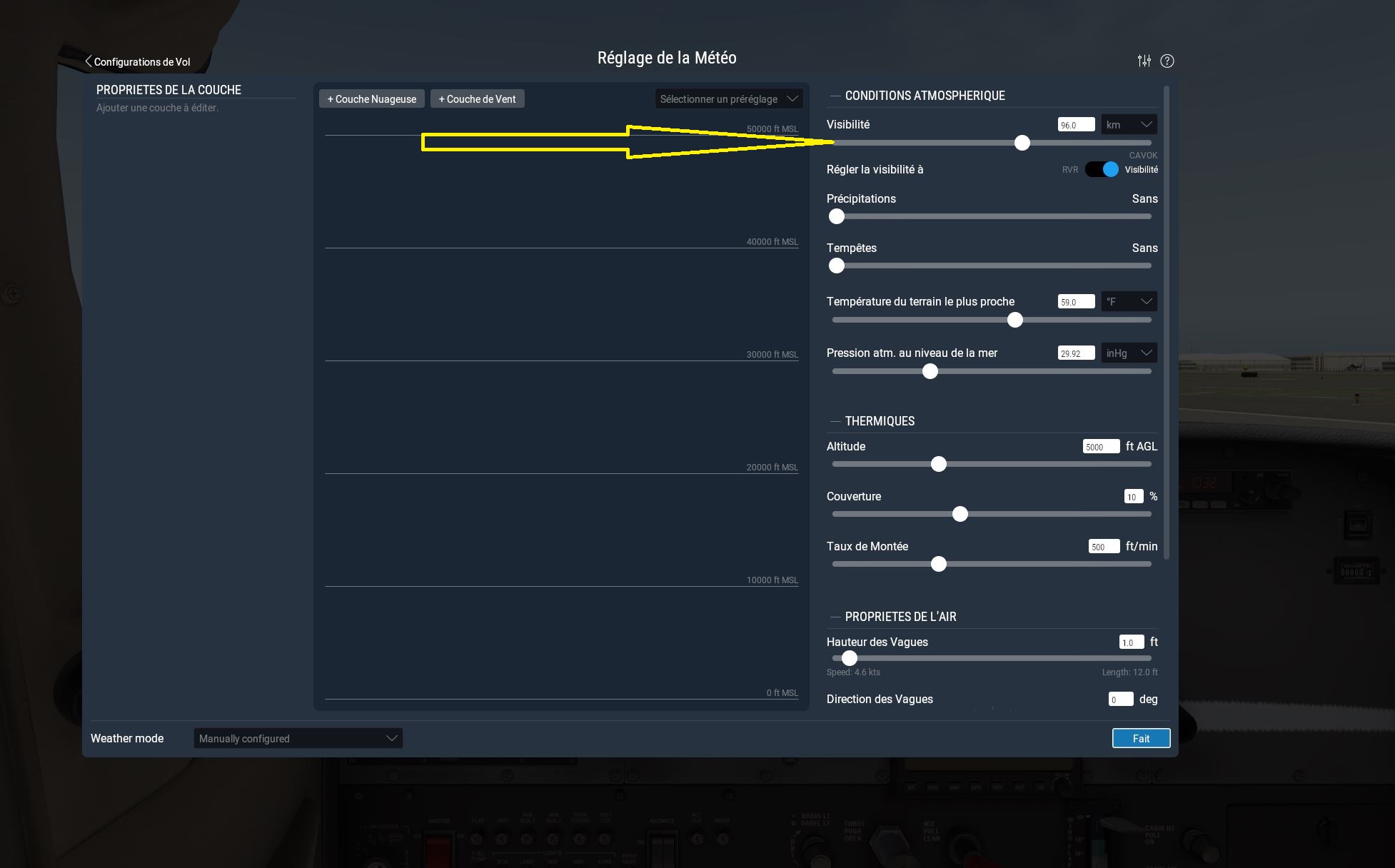This screenshot has height=868, width=1395.
Task: Open the settings sliders icon
Action: click(1144, 61)
